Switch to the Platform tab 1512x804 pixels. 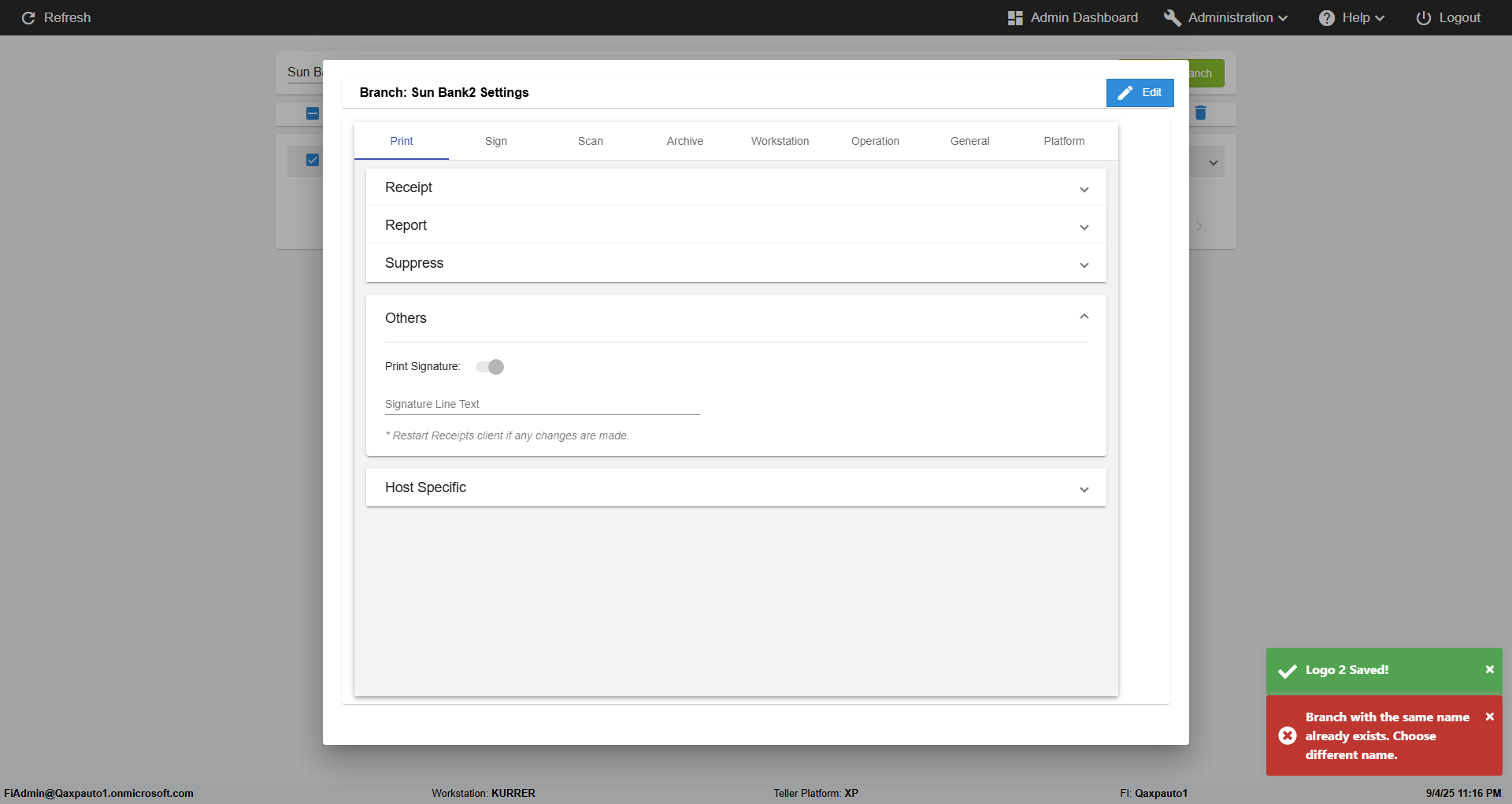coord(1064,141)
